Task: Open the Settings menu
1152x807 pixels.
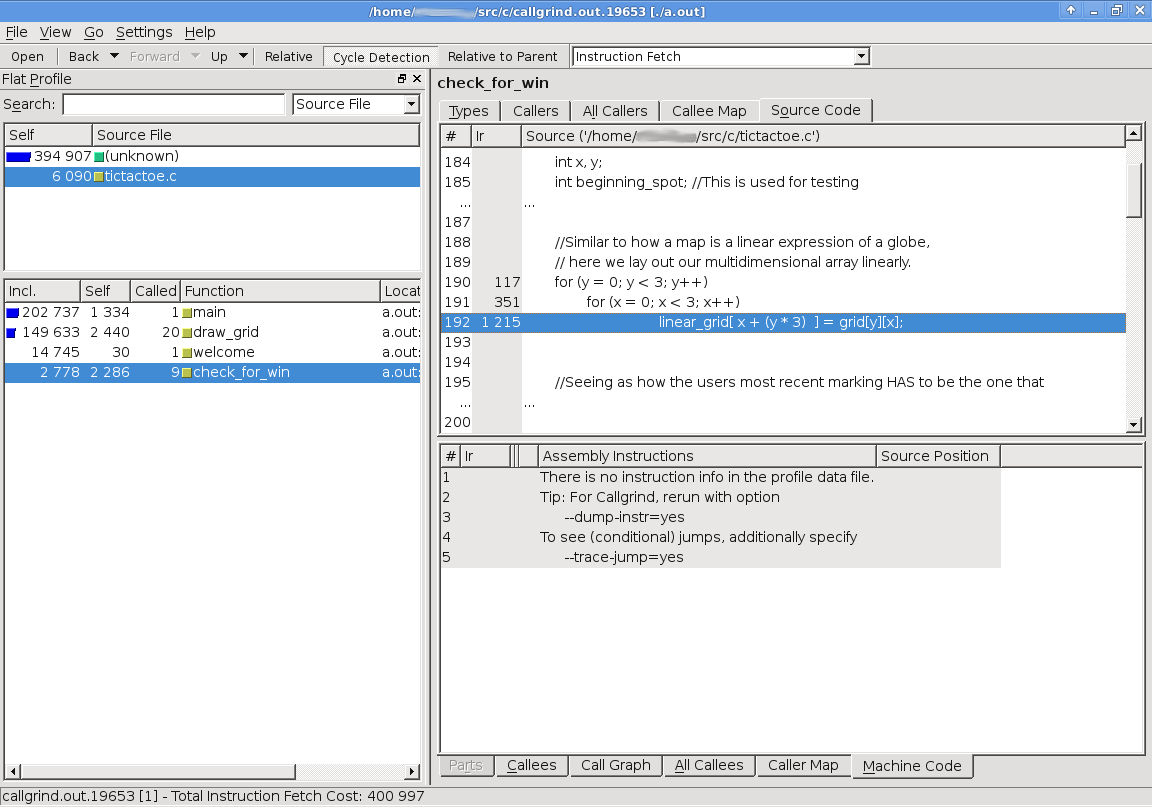Action: click(144, 32)
